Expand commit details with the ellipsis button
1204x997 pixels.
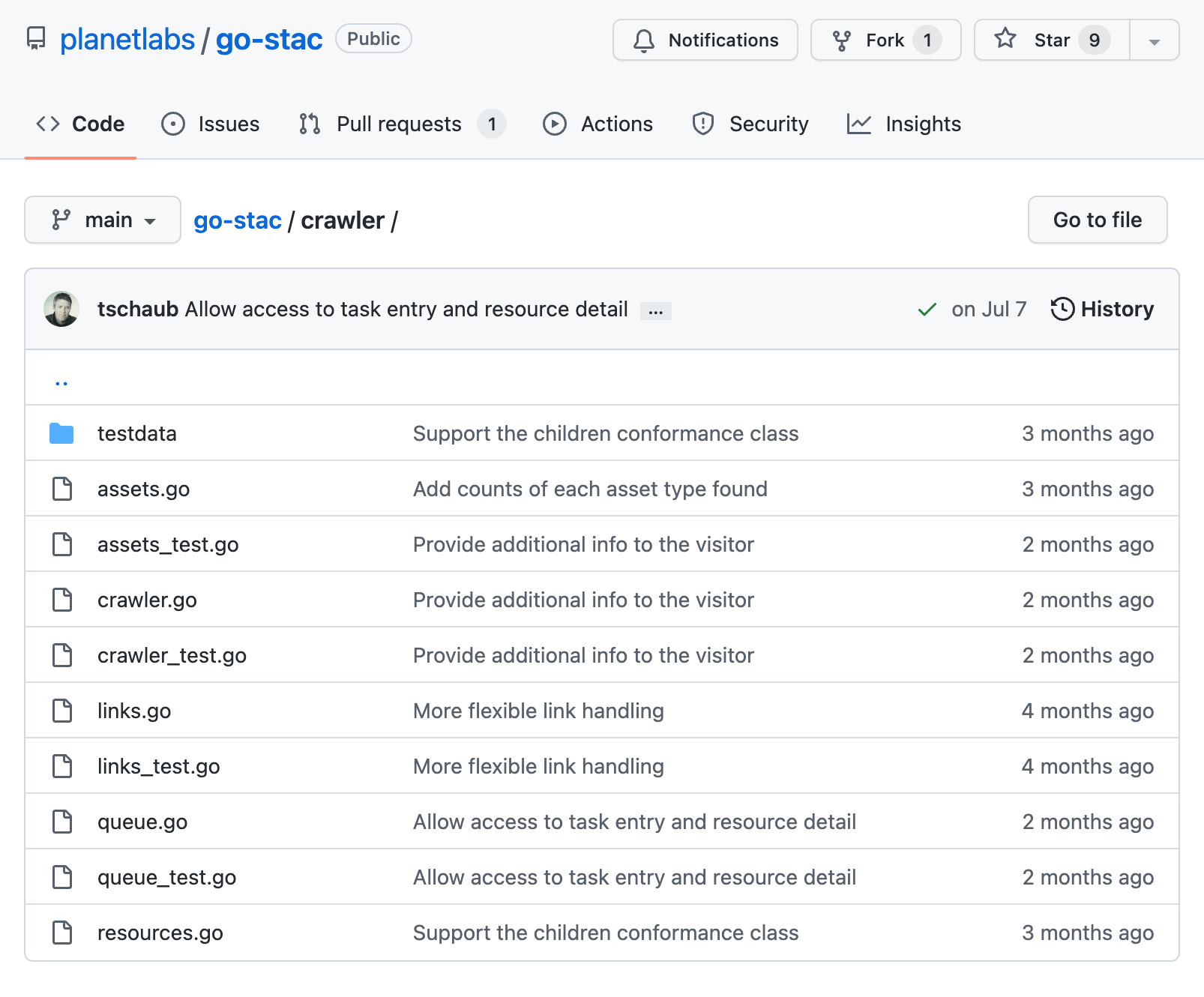point(656,311)
